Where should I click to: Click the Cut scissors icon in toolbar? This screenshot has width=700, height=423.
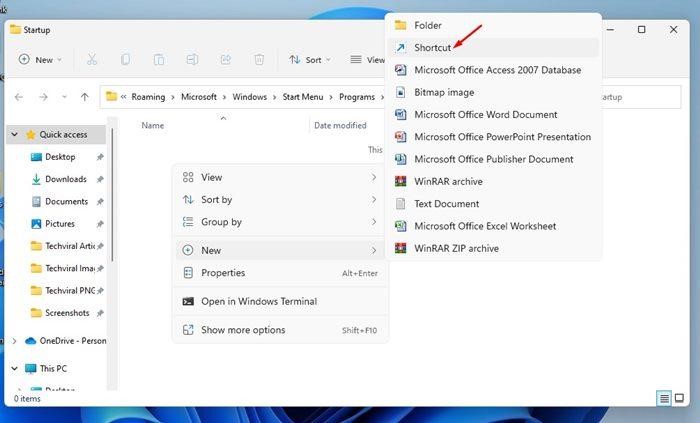point(91,60)
